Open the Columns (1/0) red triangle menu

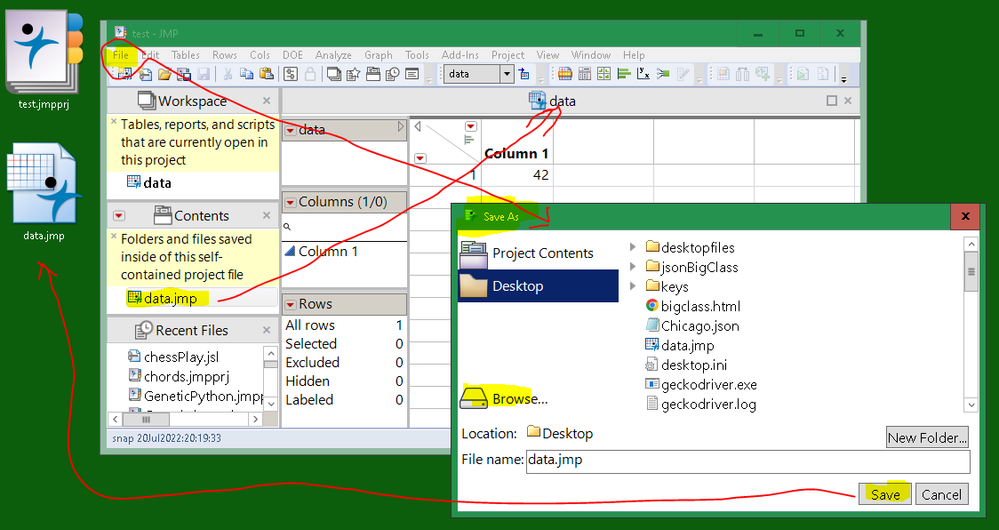(x=291, y=202)
